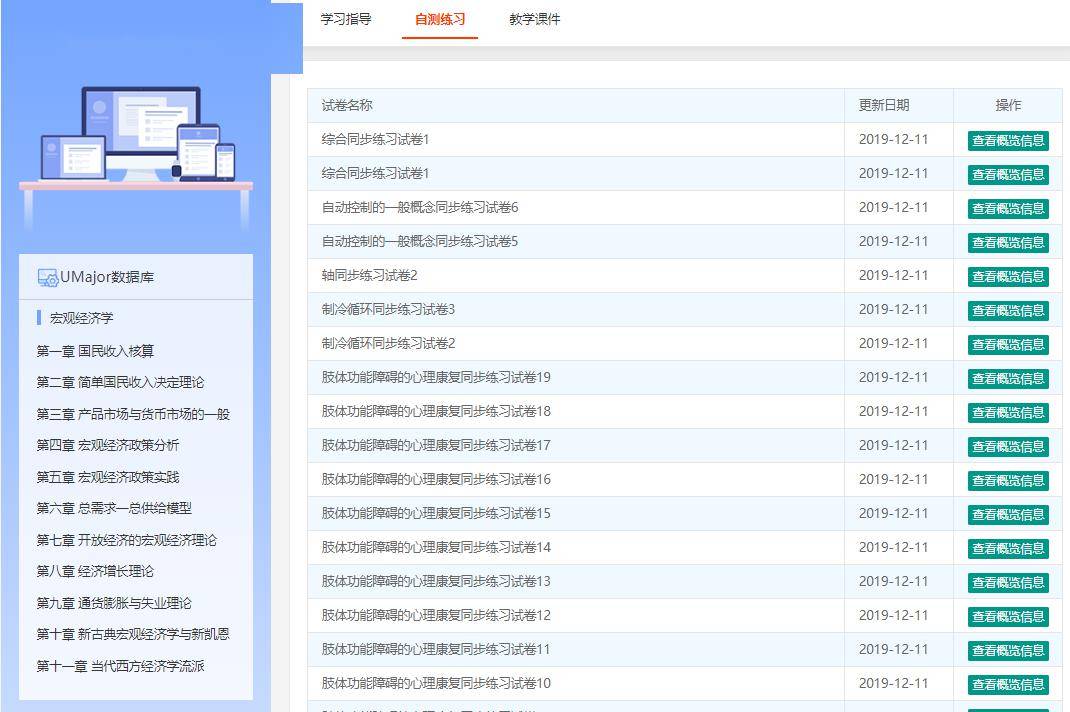The width and height of the screenshot is (1070, 712).
Task: View overview for 自动控制的一般概念同步练习试卷5
Action: (1008, 243)
